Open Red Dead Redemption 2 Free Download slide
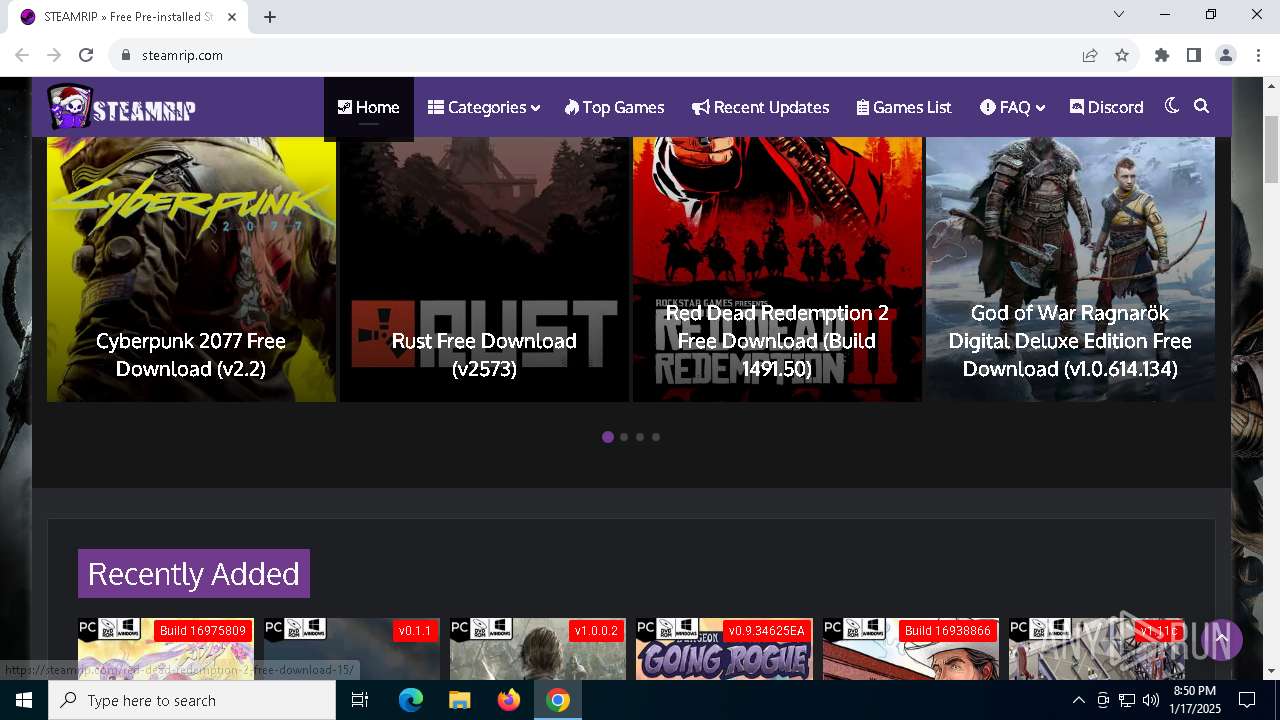The width and height of the screenshot is (1280, 720). coord(777,269)
